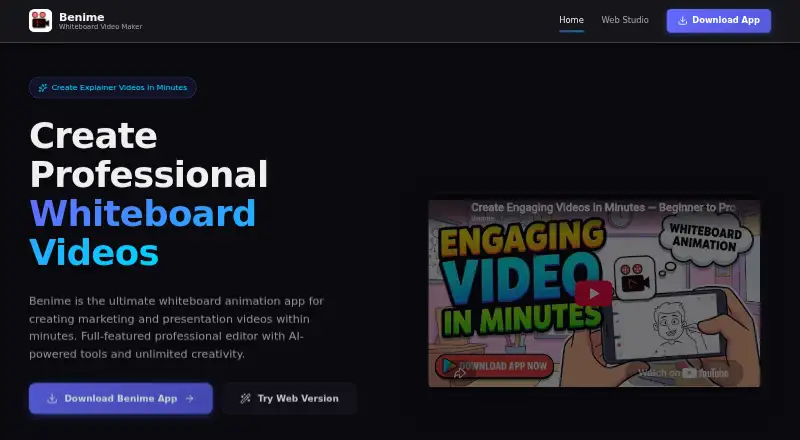Click the sparkle icon in explainer badge

click(43, 88)
